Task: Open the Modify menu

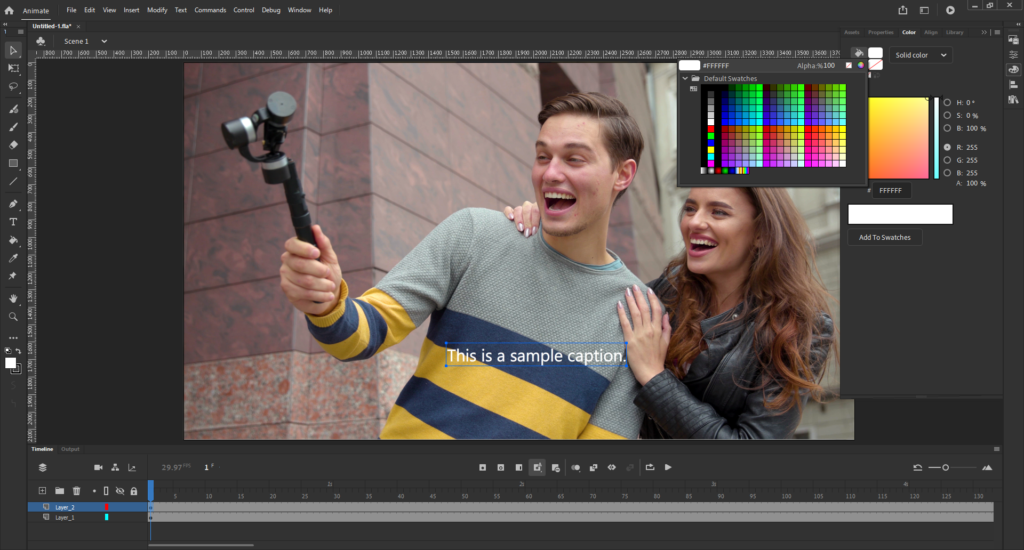Action: coord(157,10)
